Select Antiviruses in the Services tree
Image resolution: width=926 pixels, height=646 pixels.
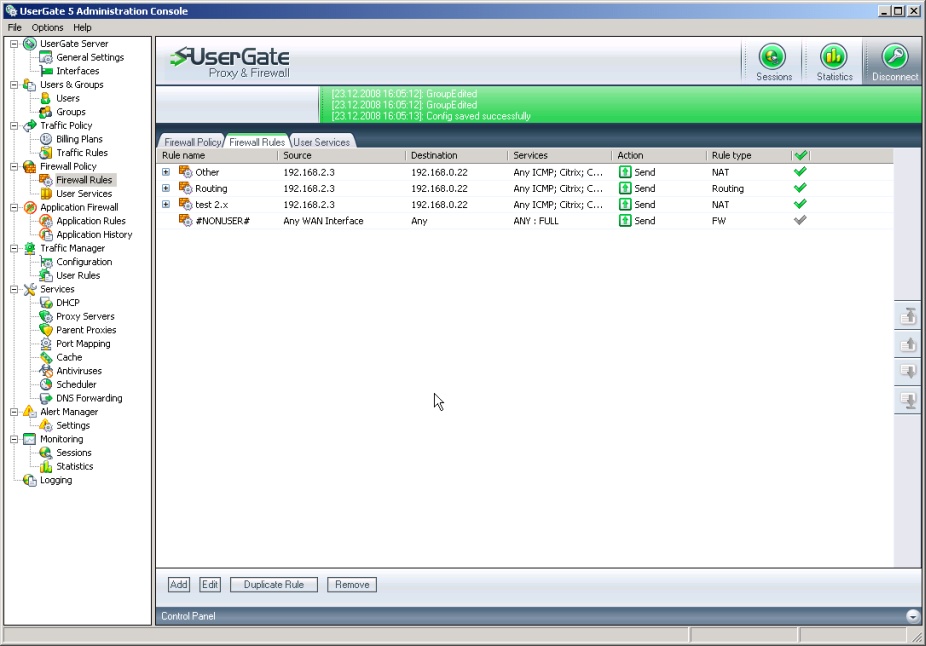click(78, 371)
